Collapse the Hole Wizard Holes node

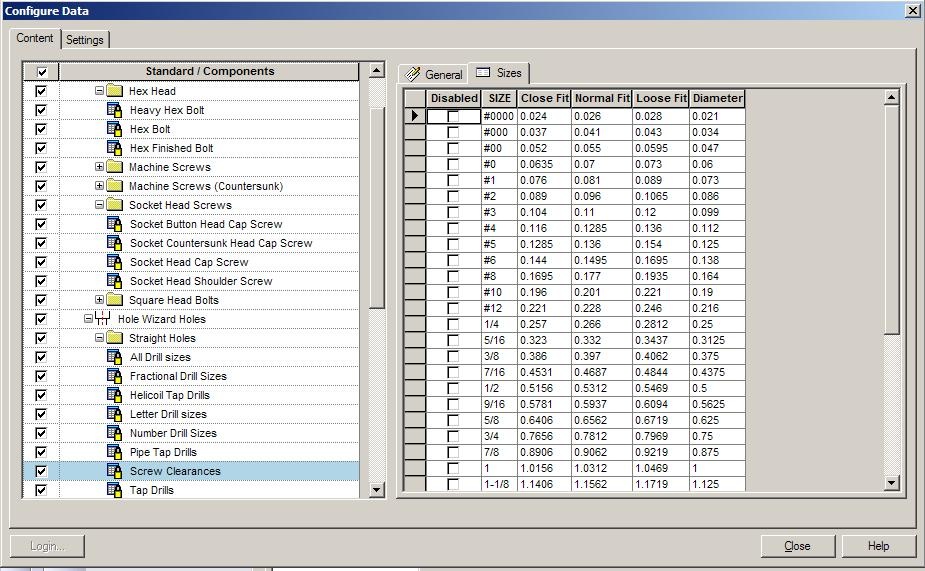click(88, 319)
